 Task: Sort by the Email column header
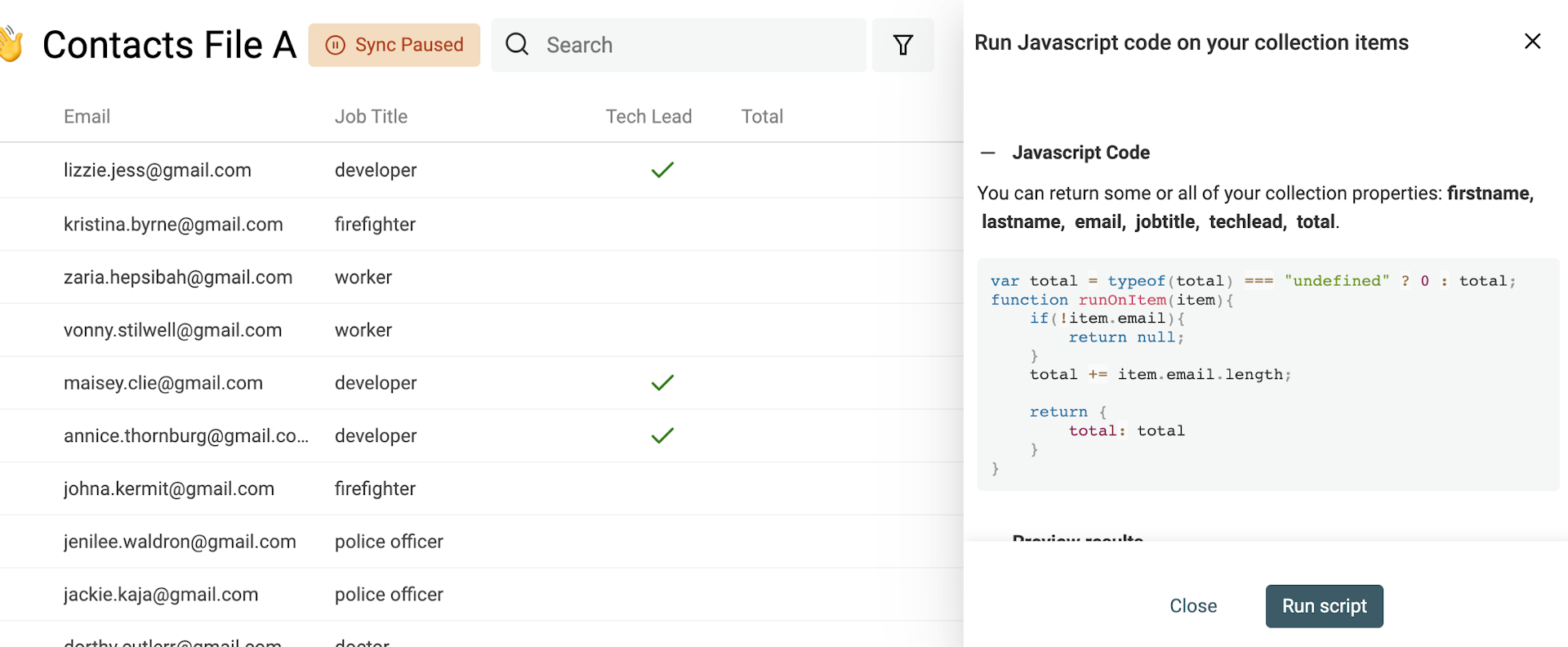pyautogui.click(x=87, y=117)
